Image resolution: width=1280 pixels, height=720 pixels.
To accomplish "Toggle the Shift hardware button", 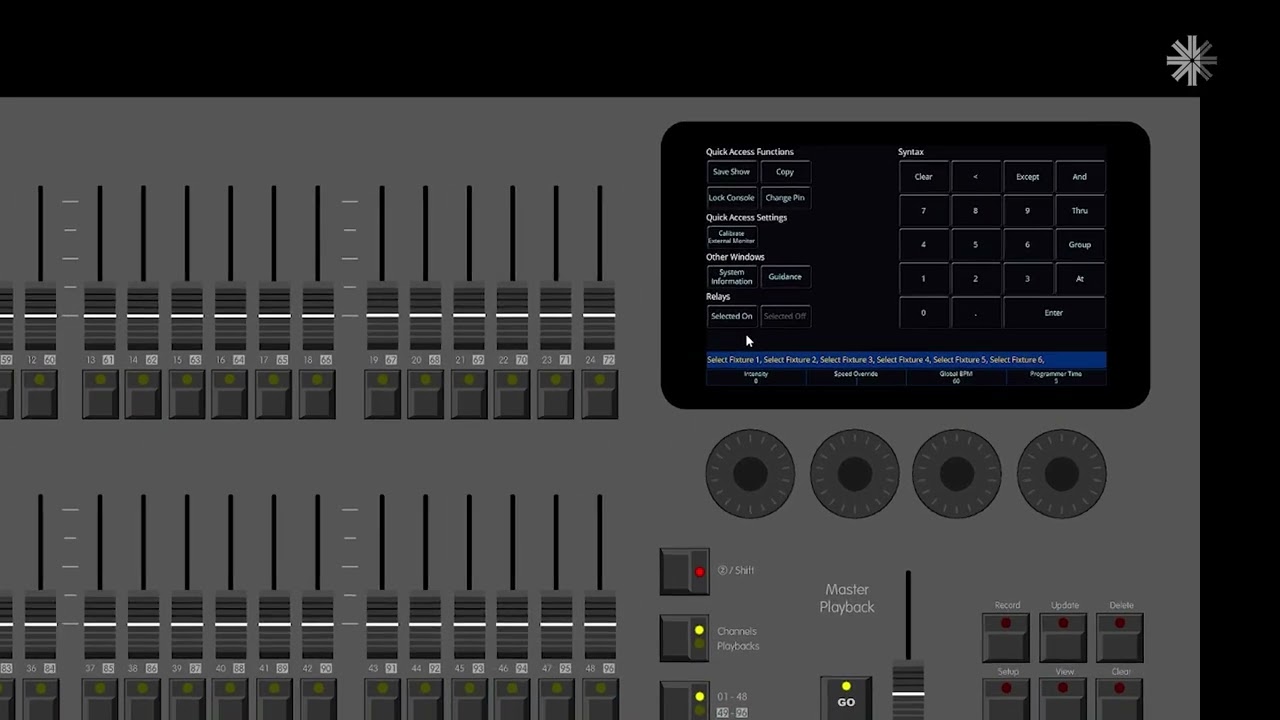I will point(685,572).
